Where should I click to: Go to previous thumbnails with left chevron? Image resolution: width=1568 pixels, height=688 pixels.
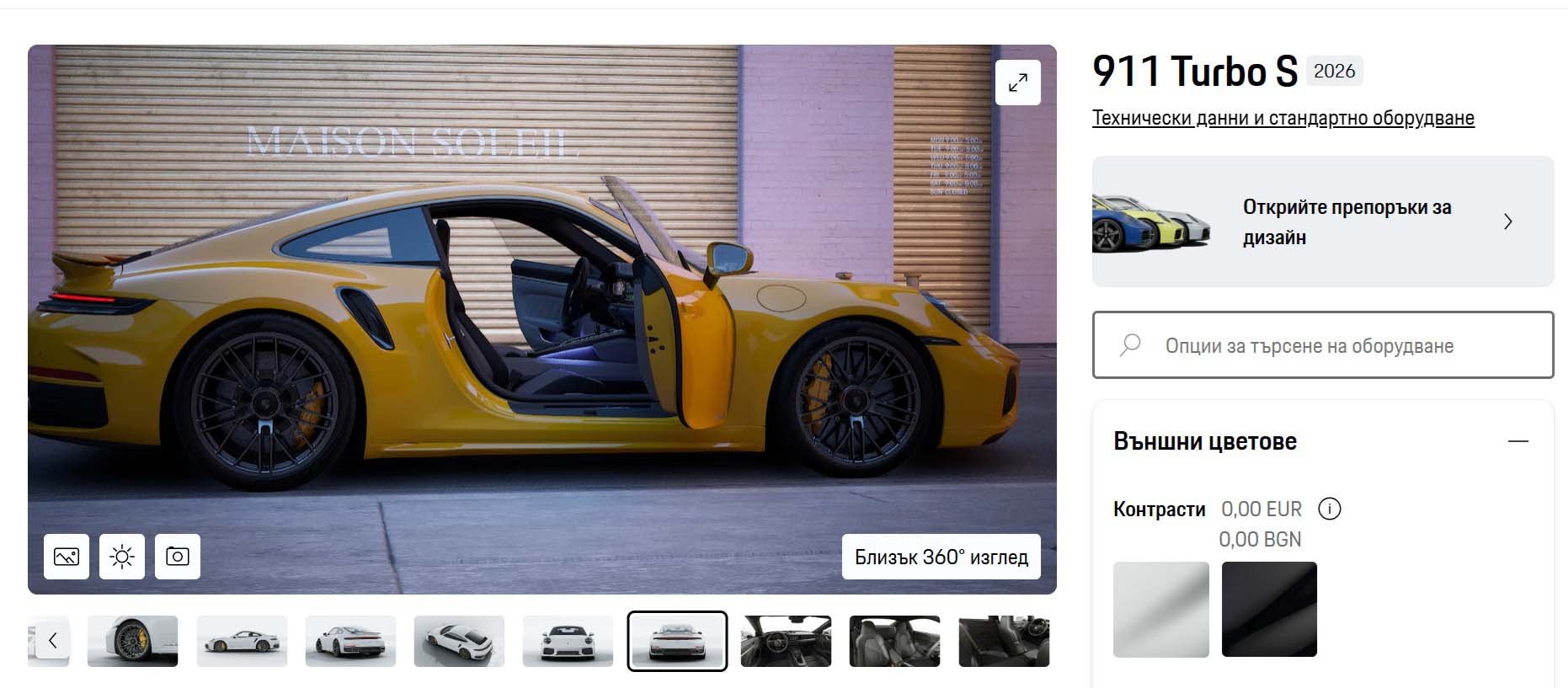pos(53,641)
